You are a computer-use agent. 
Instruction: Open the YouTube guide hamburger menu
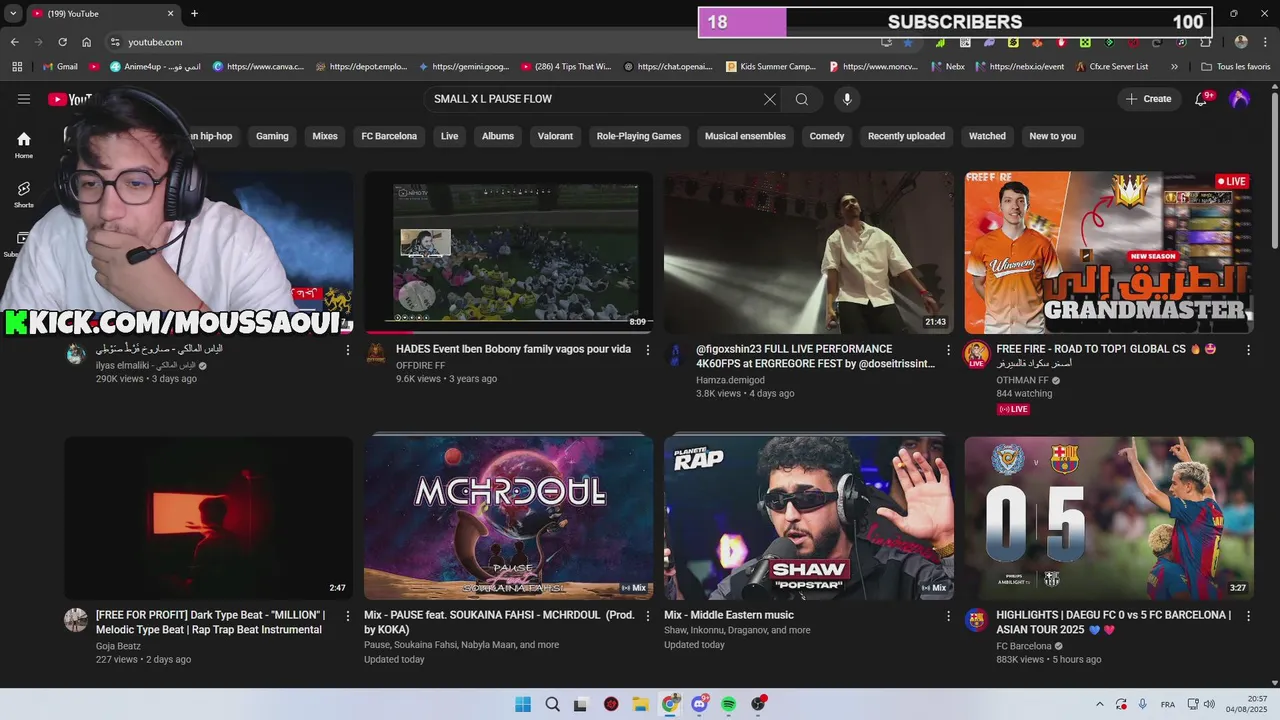point(24,99)
